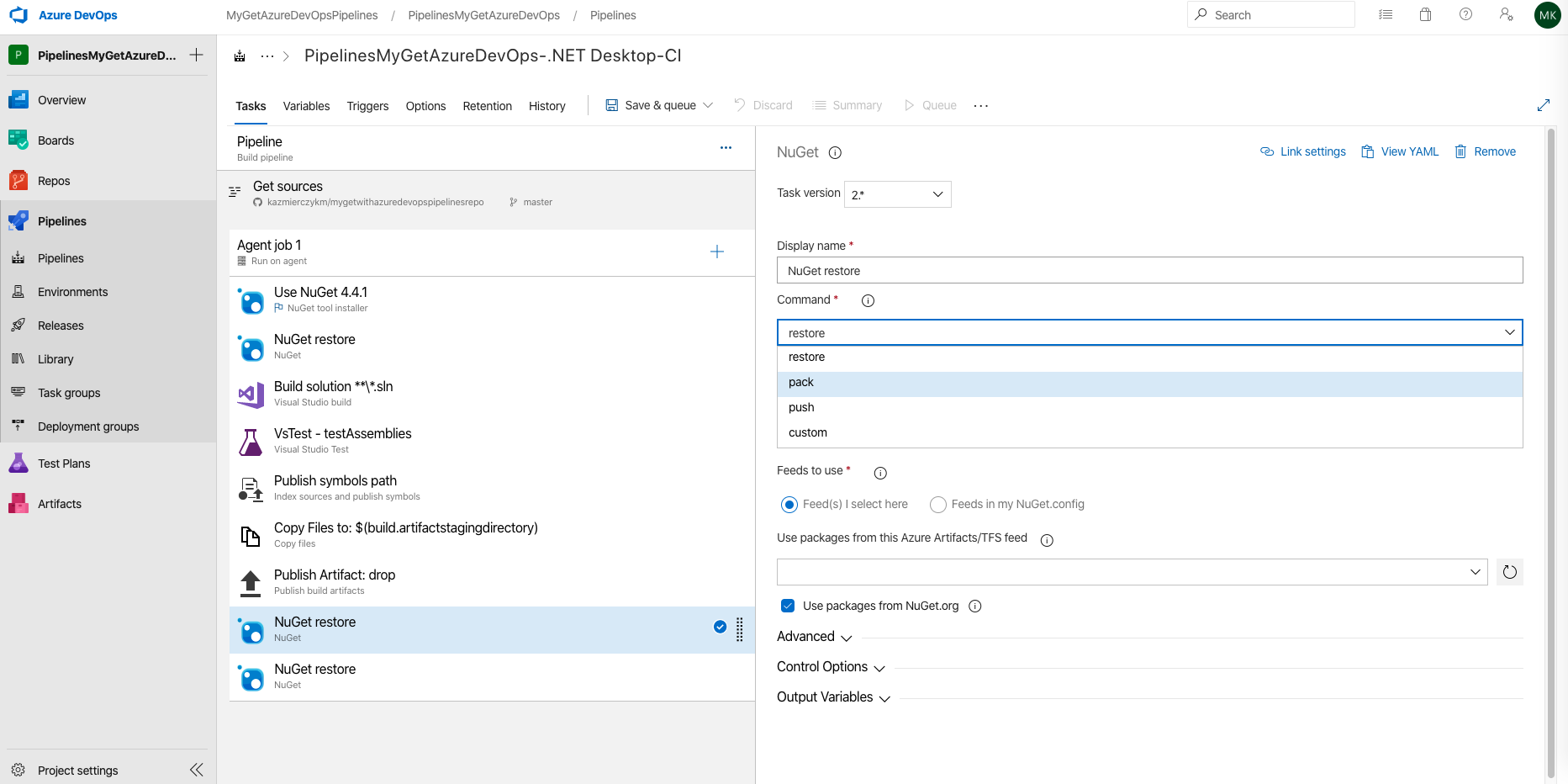Open Project settings
This screenshot has width=1568, height=784.
point(77,771)
